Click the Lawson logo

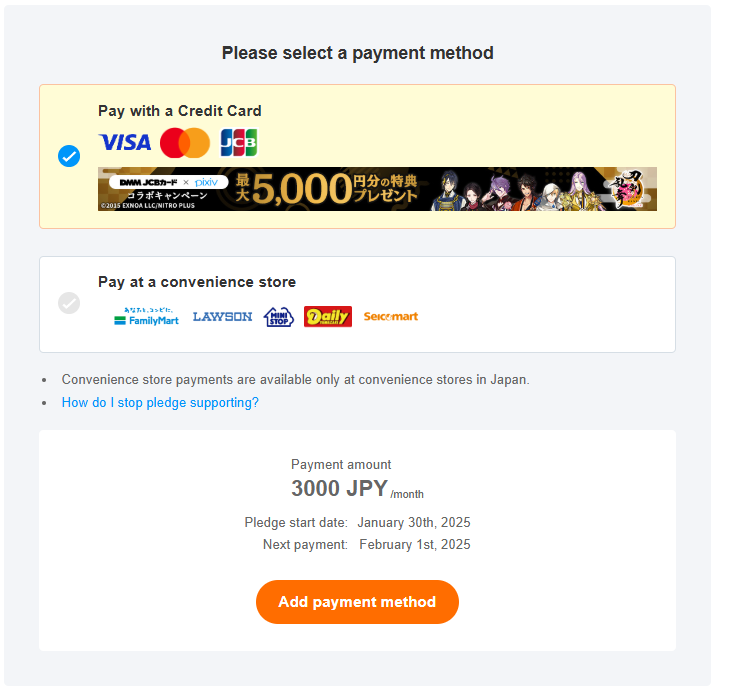pyautogui.click(x=222, y=317)
